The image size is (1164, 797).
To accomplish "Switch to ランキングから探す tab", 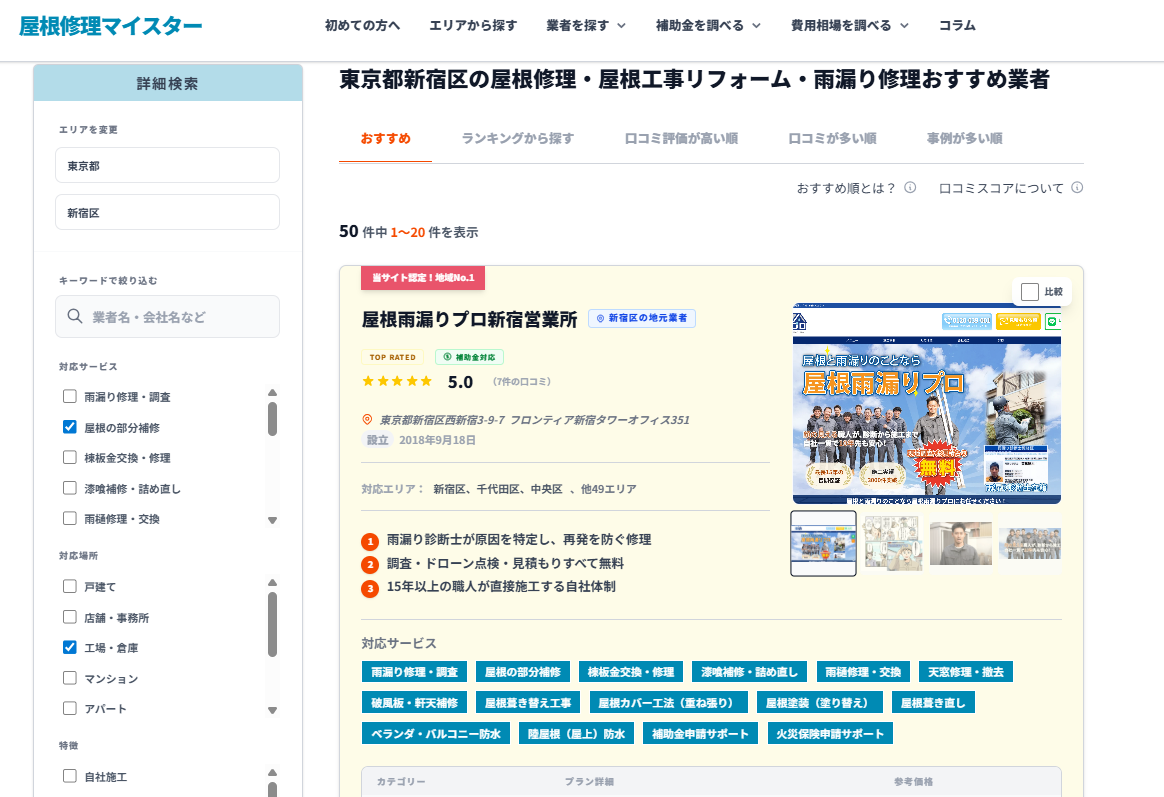I will click(517, 139).
